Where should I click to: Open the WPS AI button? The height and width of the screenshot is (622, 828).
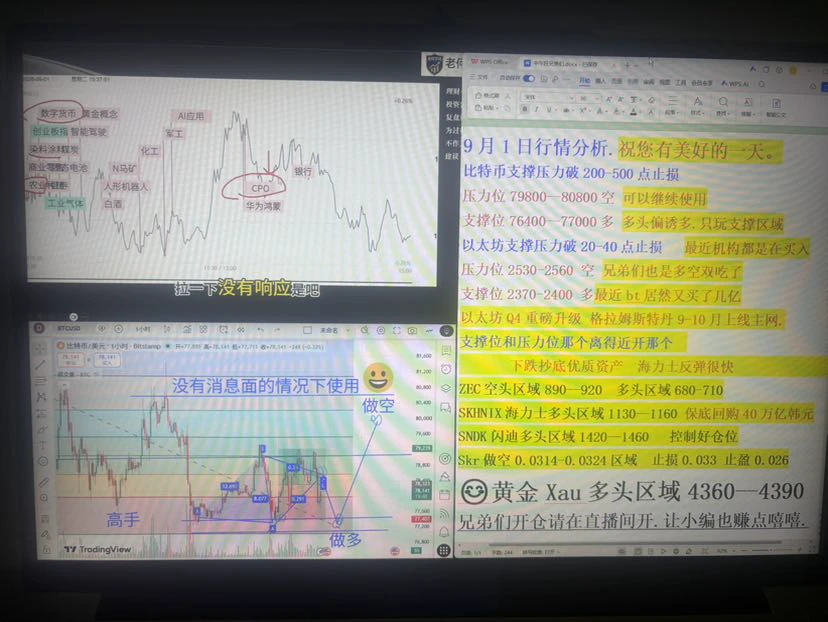(x=736, y=83)
